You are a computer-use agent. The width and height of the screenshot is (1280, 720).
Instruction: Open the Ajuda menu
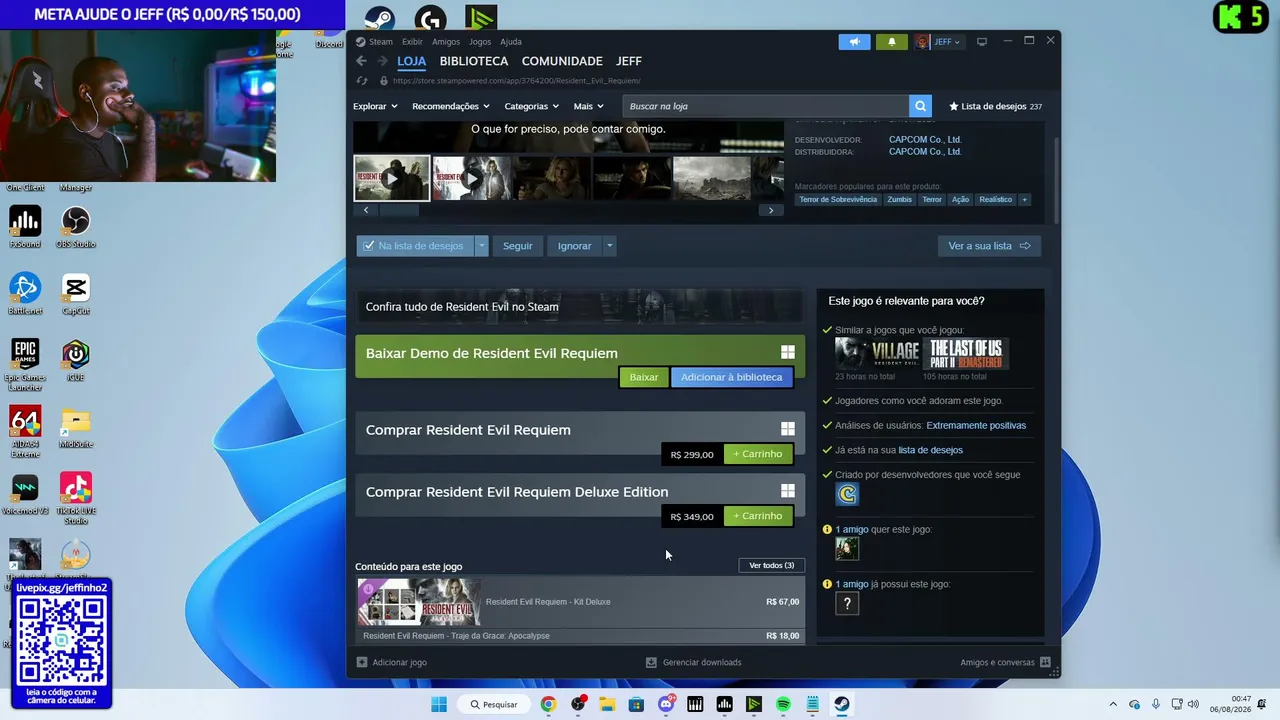point(511,42)
